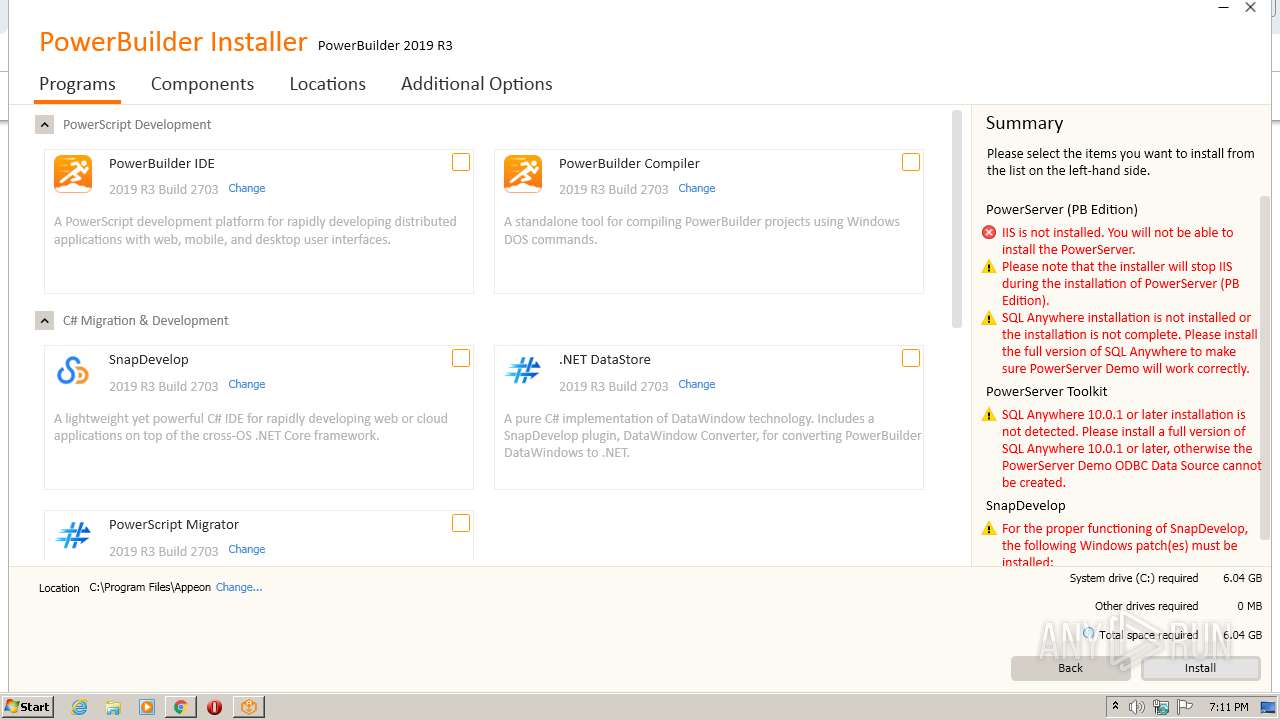Select the PowerBuilder installer taskbar button
Image resolution: width=1280 pixels, height=720 pixels.
(248, 707)
